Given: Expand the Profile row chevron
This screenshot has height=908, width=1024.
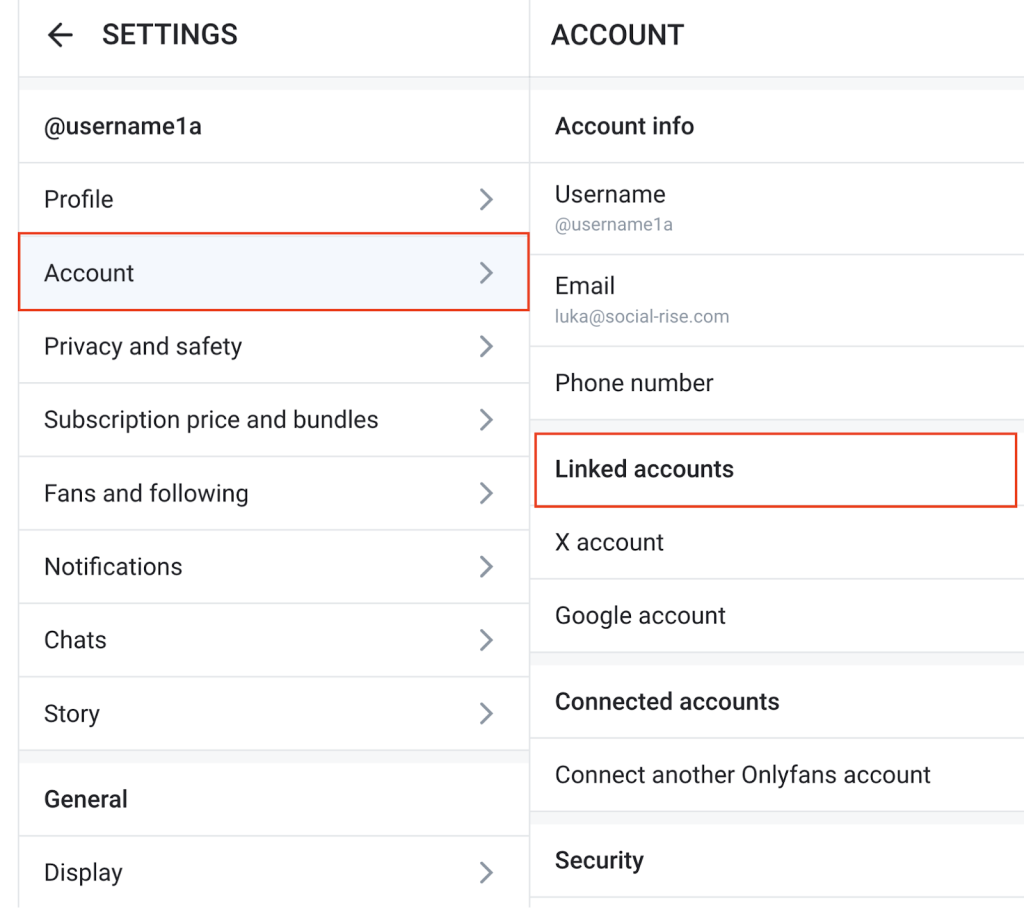Looking at the screenshot, I should coord(486,199).
